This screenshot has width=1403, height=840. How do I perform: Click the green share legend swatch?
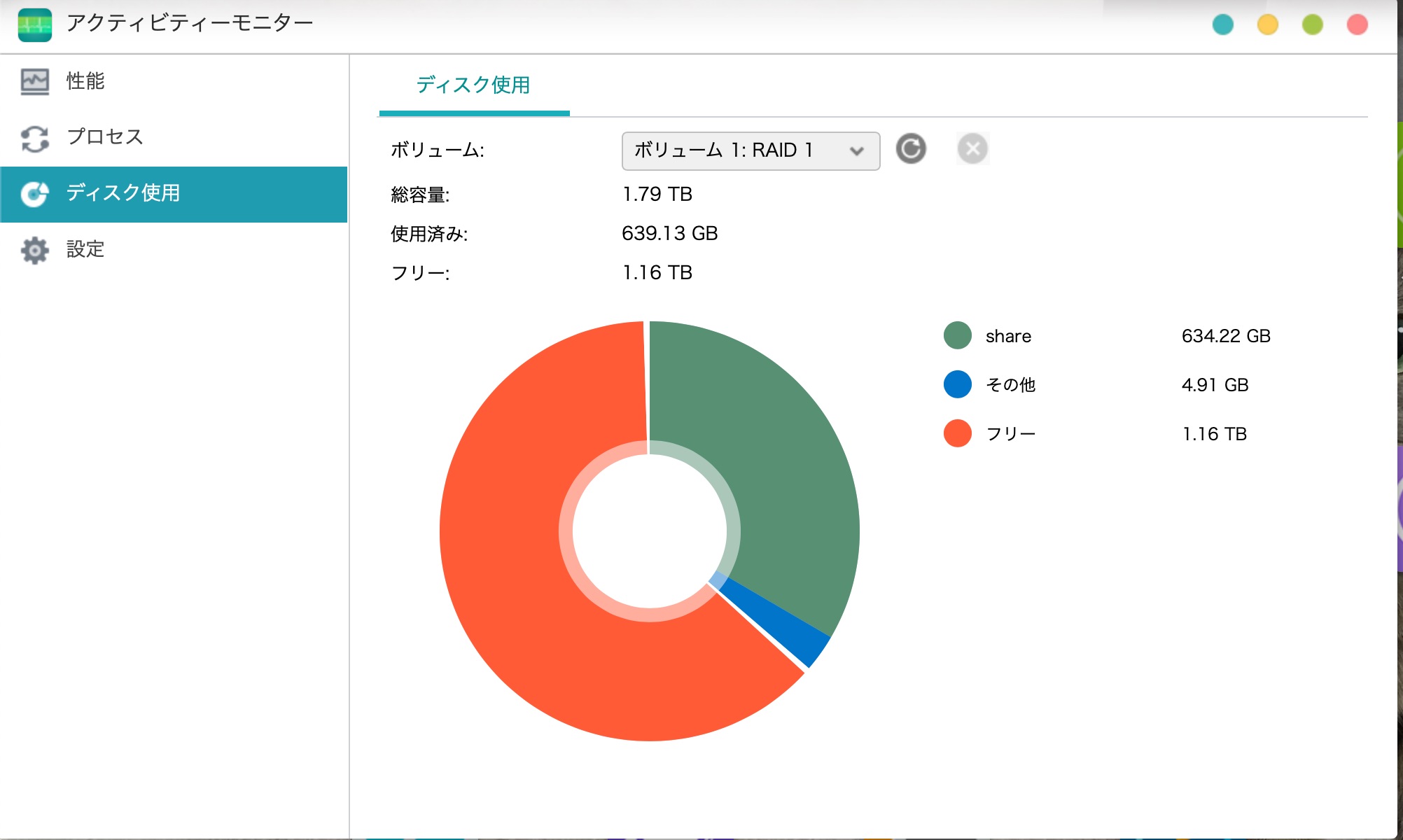click(x=957, y=335)
